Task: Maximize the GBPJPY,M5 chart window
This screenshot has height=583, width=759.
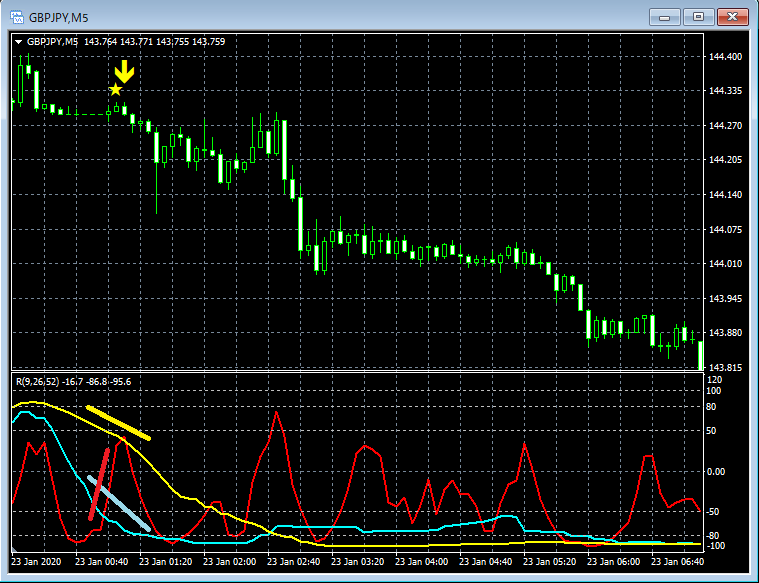Action: tap(699, 16)
